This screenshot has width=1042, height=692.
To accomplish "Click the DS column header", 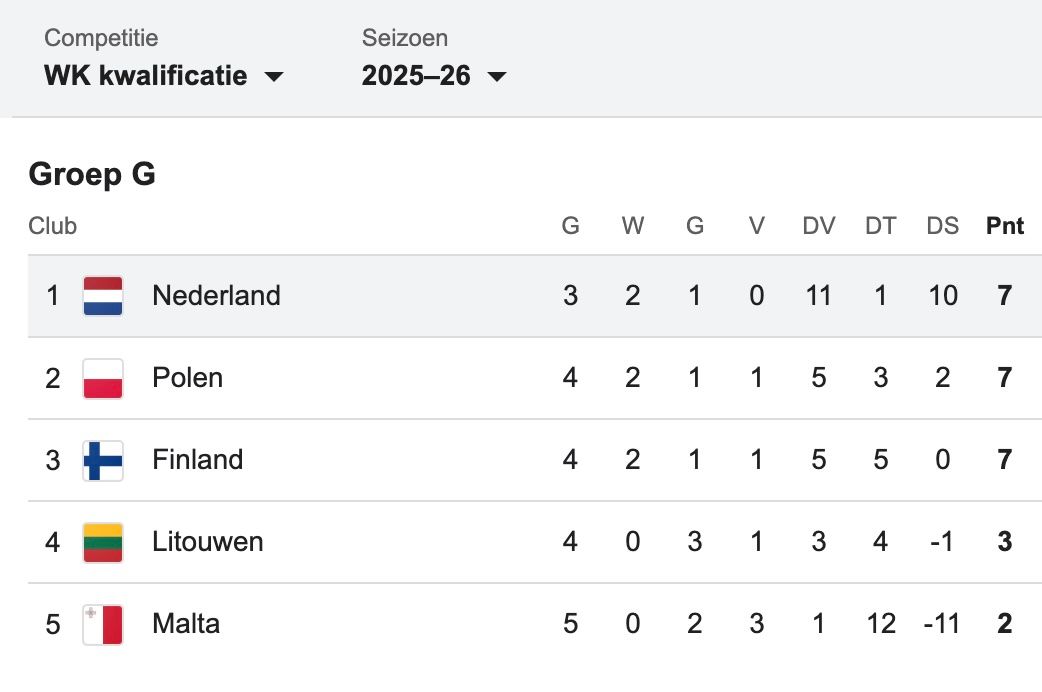I will pos(942,225).
